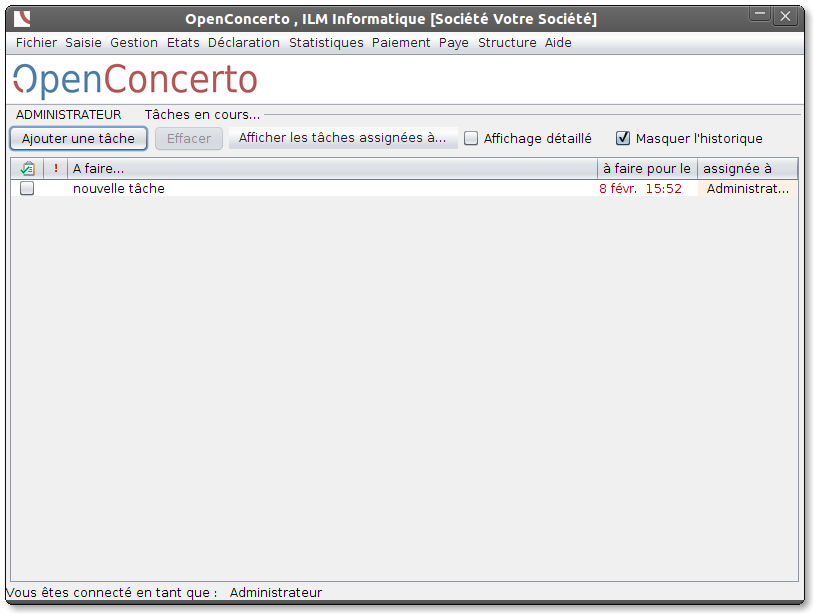Click the 'Effacer' button
The image size is (814, 614).
tap(189, 139)
